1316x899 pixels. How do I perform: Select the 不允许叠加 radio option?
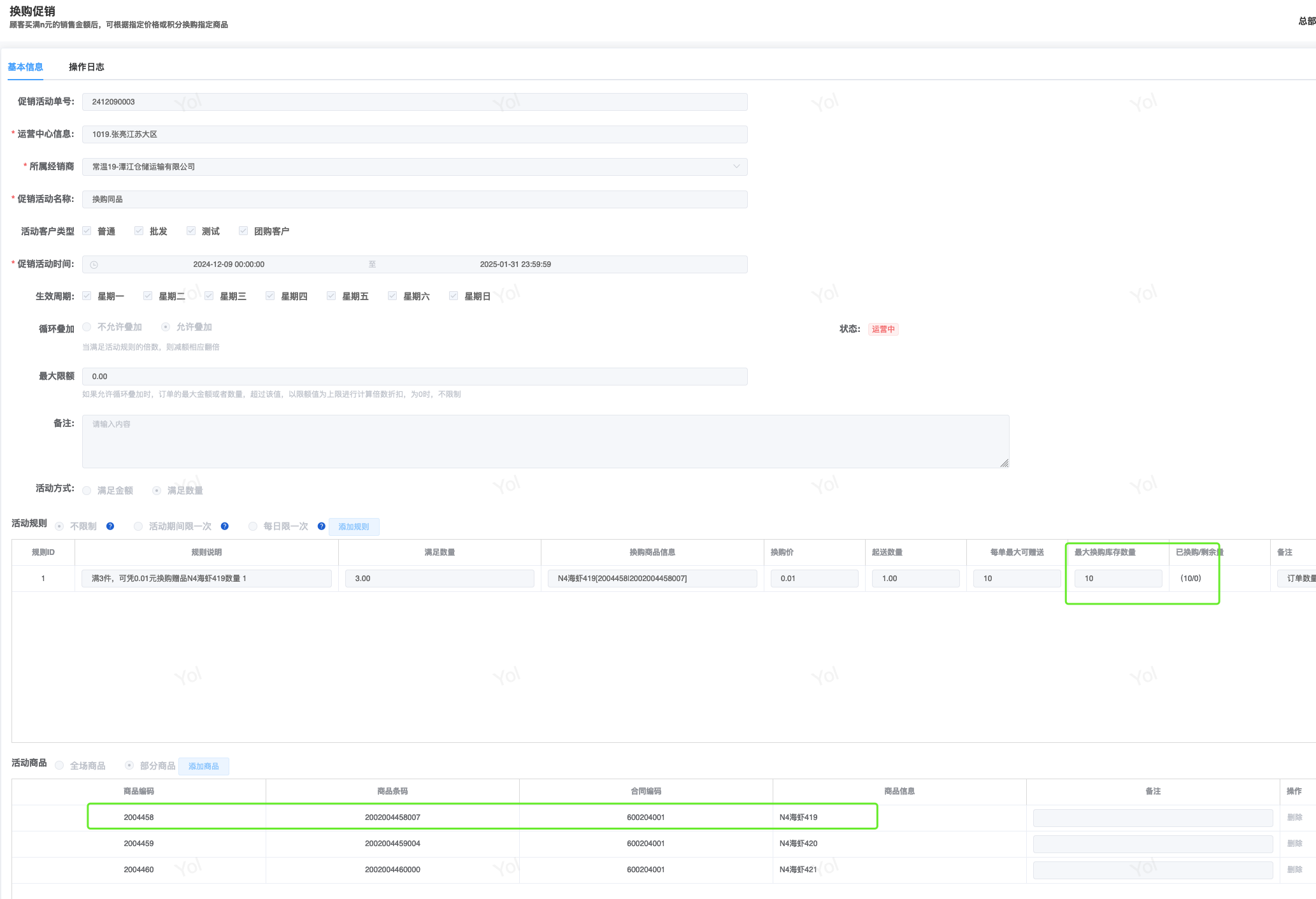pos(87,327)
